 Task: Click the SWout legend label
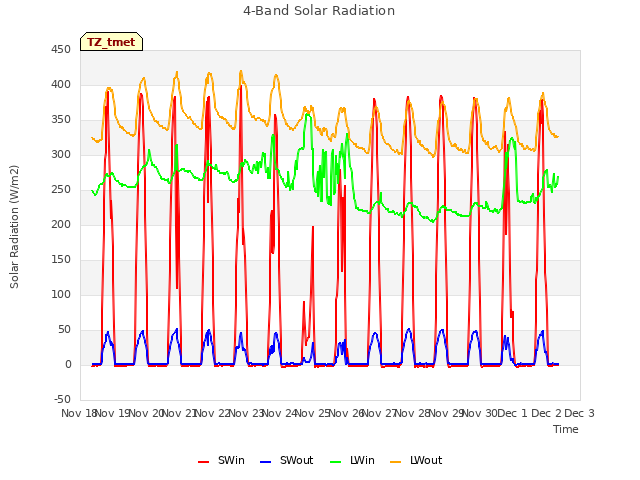(296, 460)
